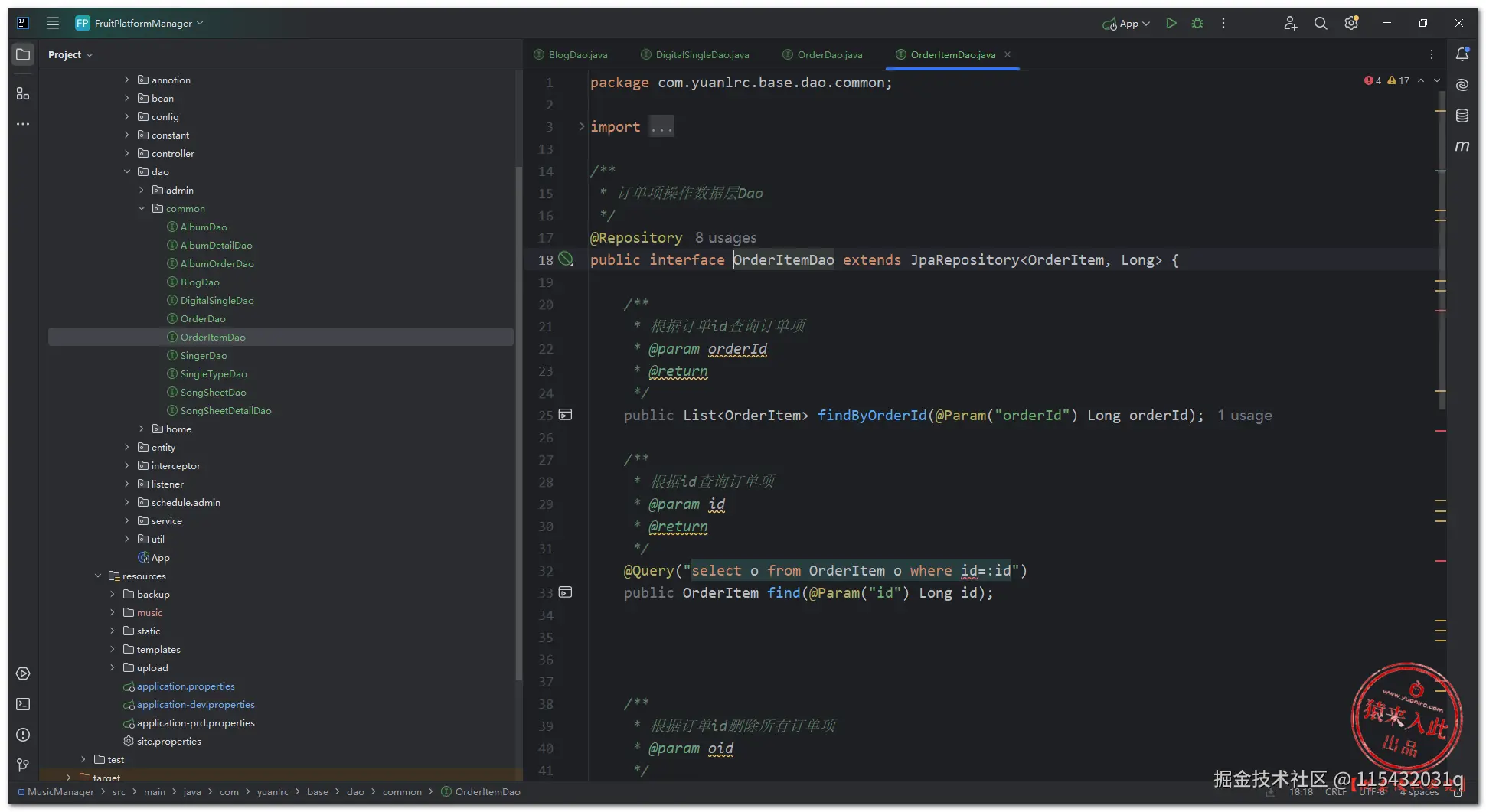Click the 1 usage inlay hint

point(1245,415)
